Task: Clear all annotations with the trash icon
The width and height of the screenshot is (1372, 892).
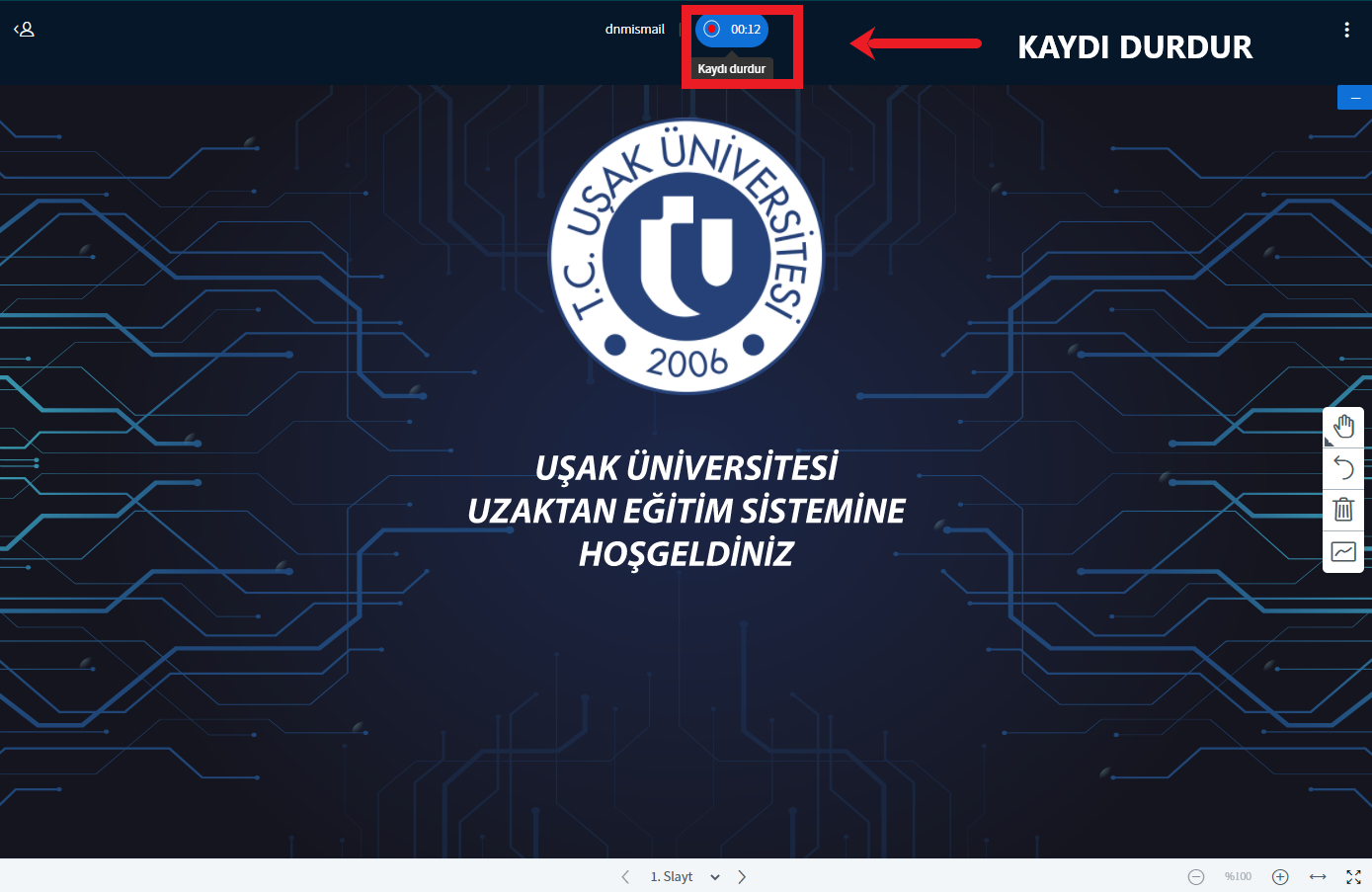Action: coord(1343,510)
